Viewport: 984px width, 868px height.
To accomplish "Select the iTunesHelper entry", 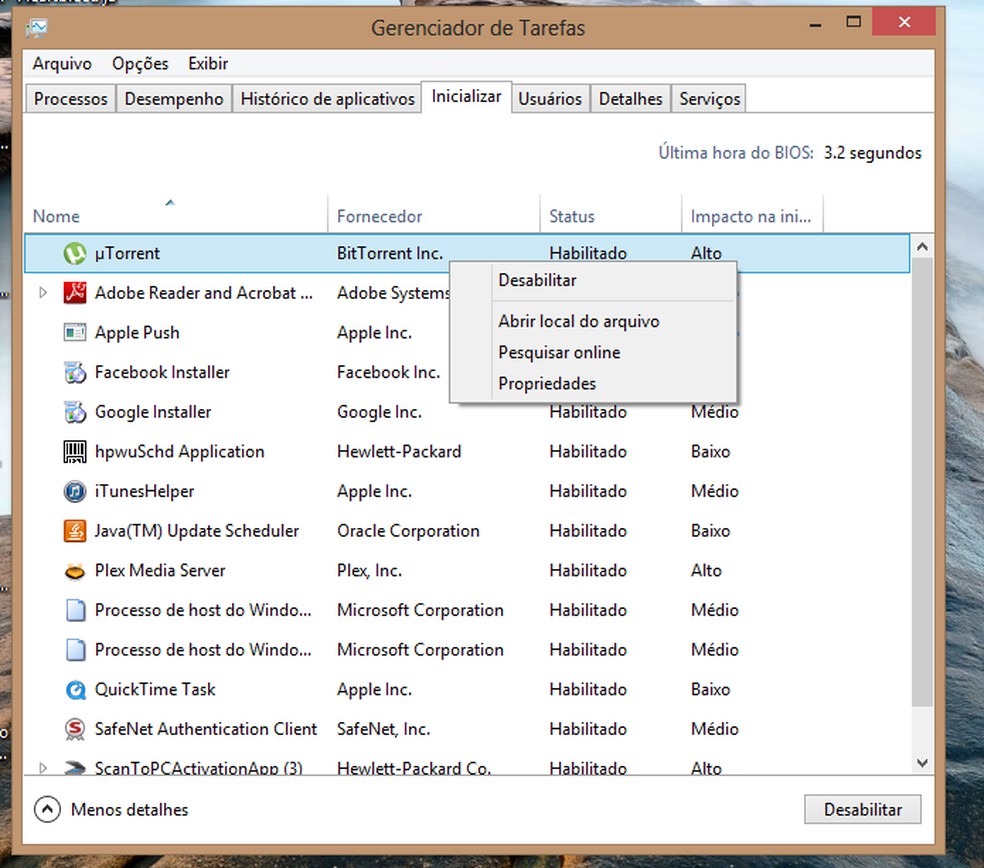I will 144,491.
